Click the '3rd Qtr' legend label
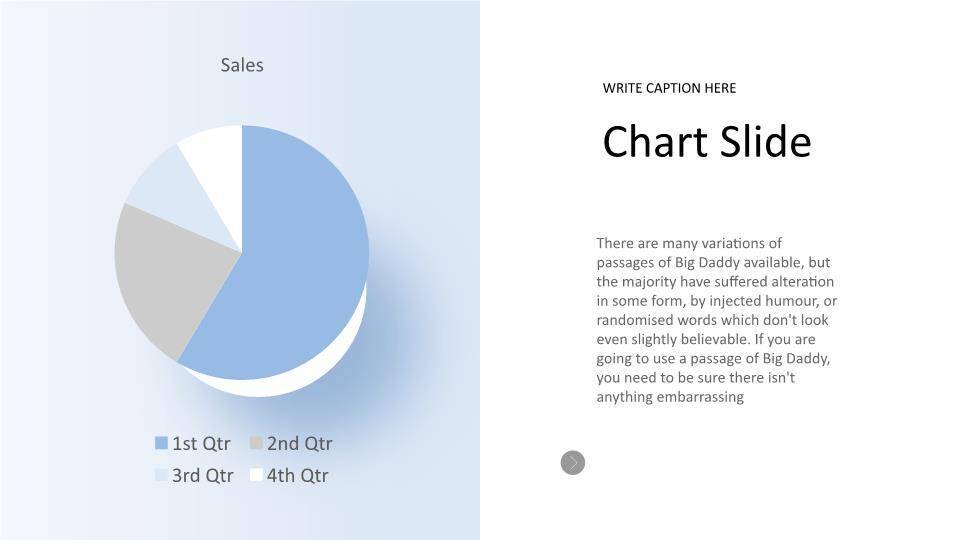 (202, 475)
